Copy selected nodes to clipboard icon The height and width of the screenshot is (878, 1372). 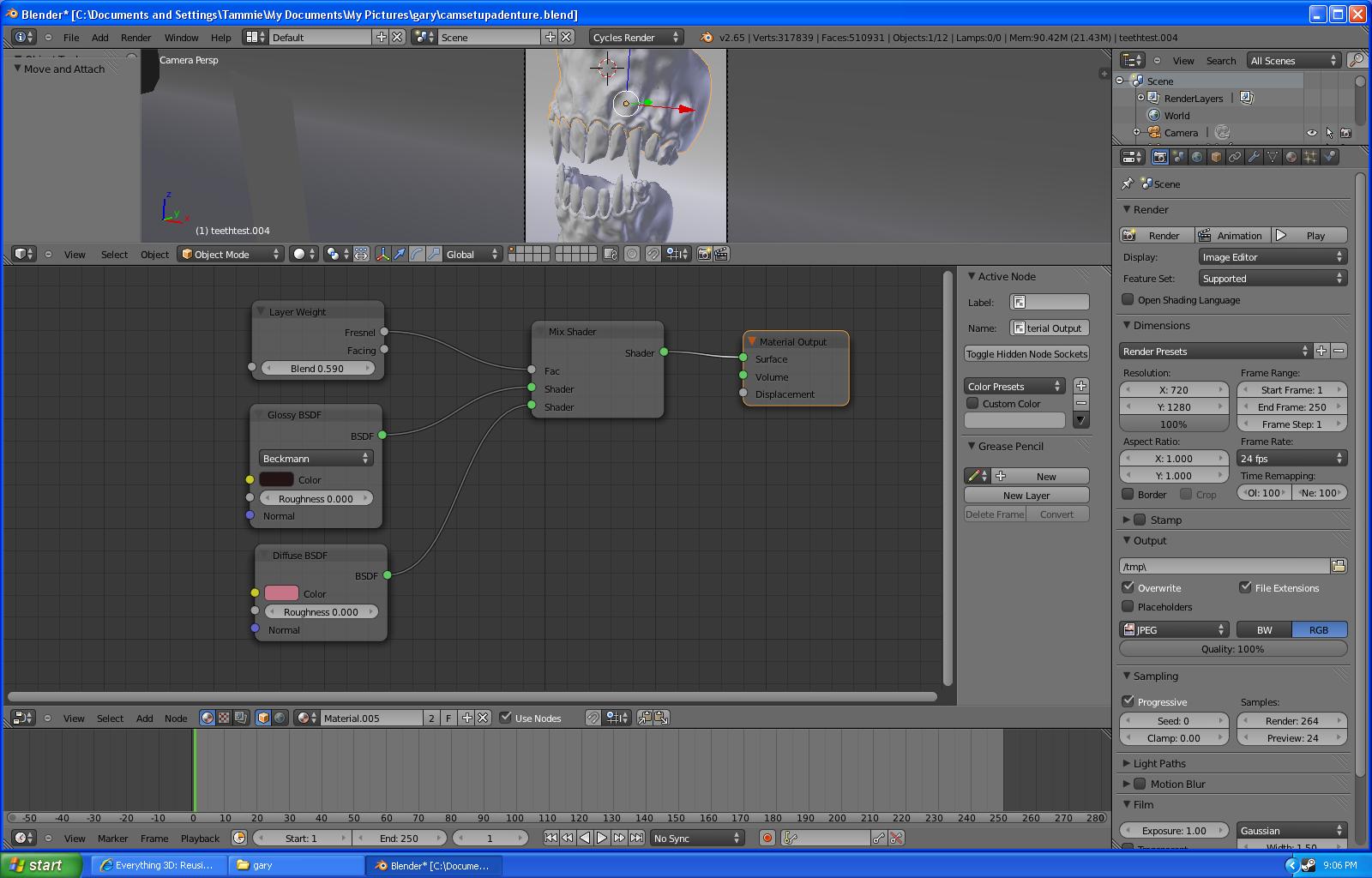tap(645, 718)
